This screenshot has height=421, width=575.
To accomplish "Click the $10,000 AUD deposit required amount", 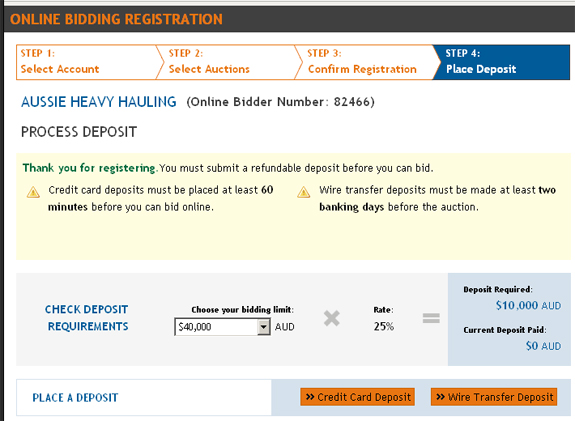I will pyautogui.click(x=528, y=305).
